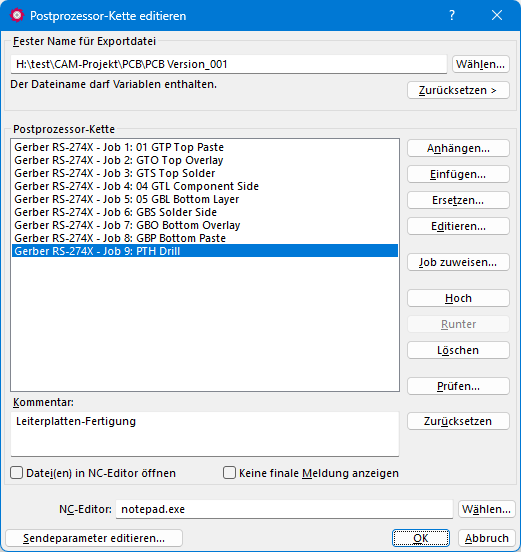
Task: Move selected entry up with Hoch
Action: click(458, 298)
